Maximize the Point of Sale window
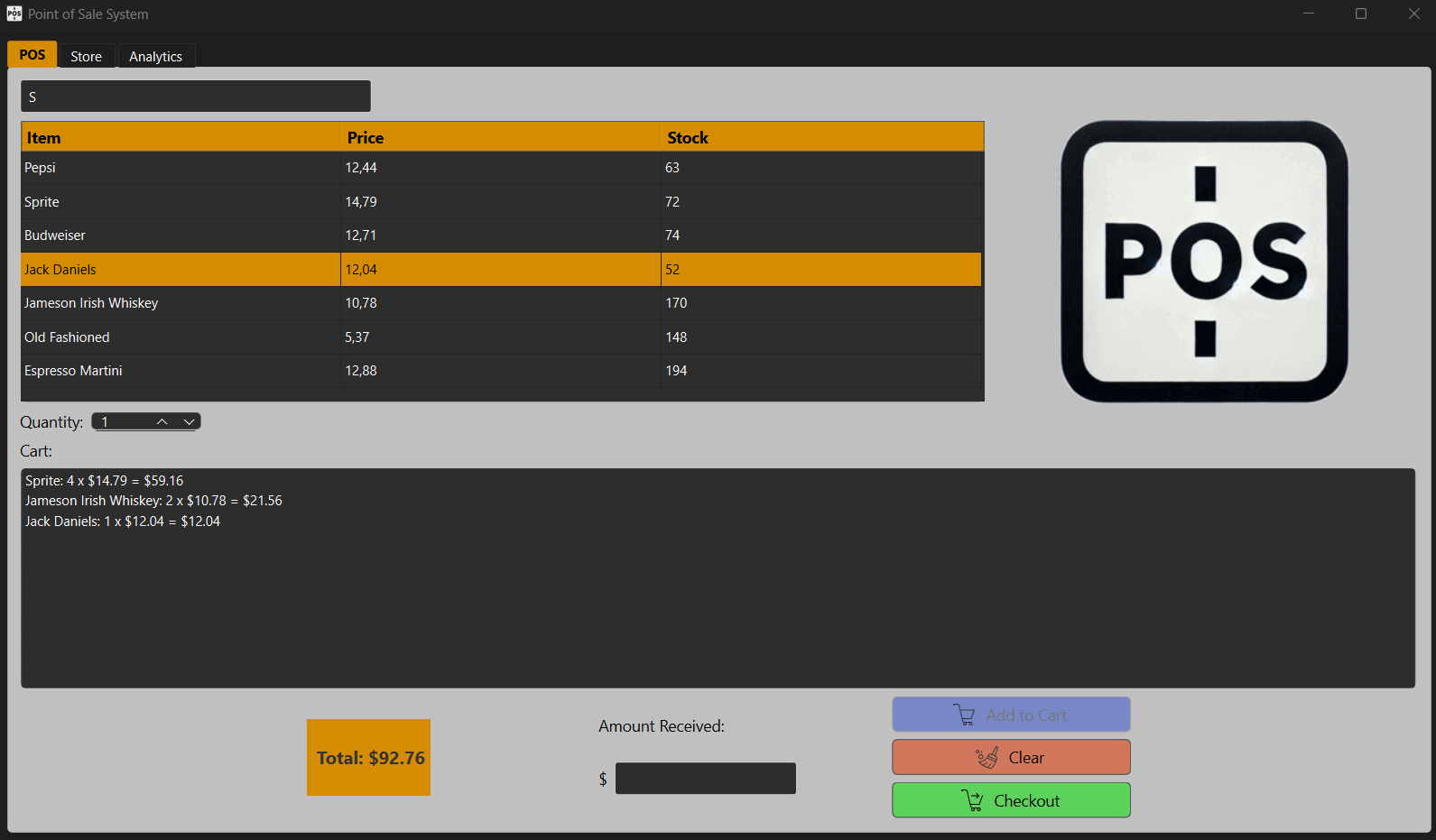The image size is (1436, 840). pos(1361,14)
